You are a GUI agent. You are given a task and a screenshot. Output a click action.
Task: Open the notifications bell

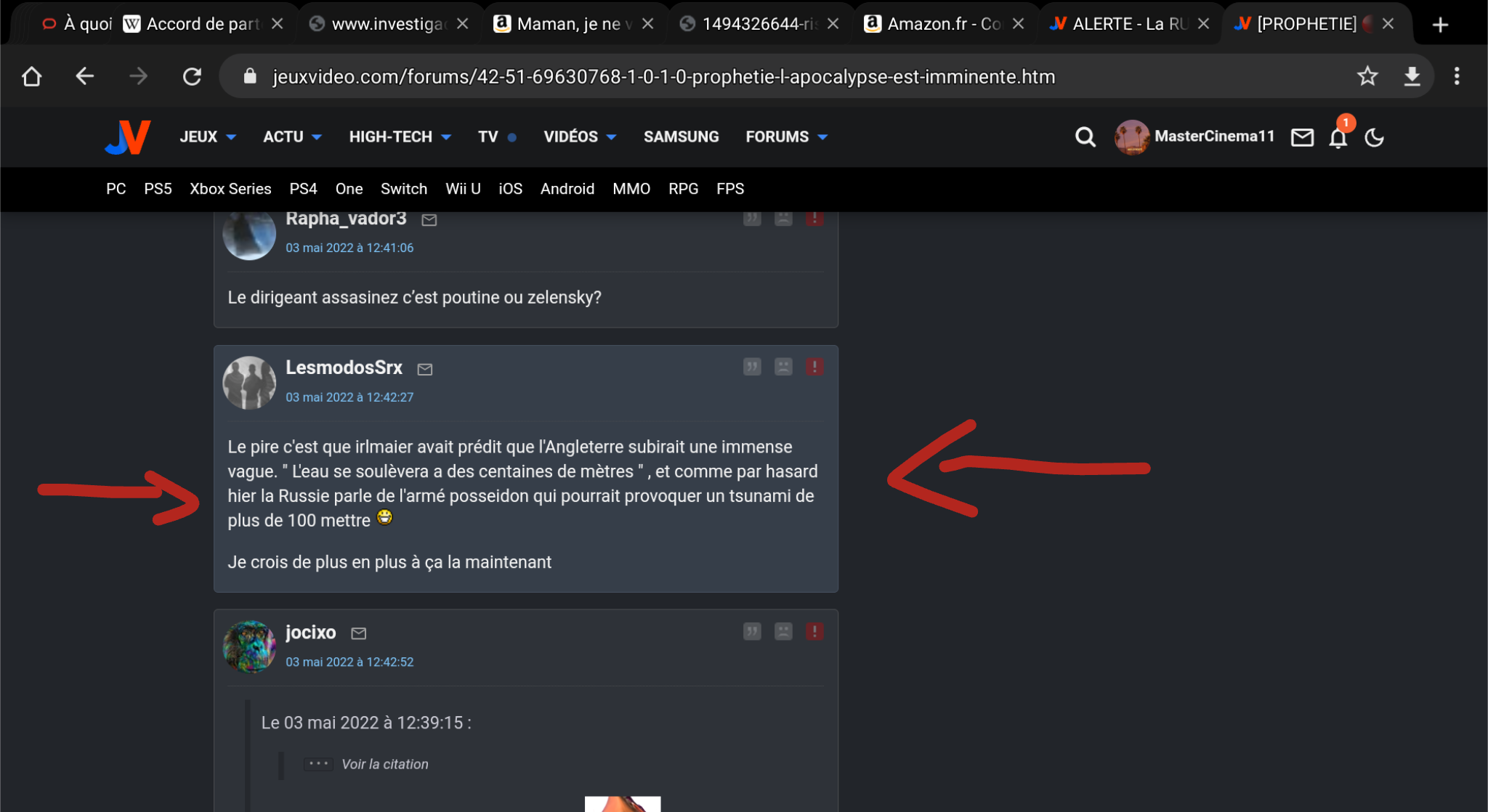pos(1338,137)
